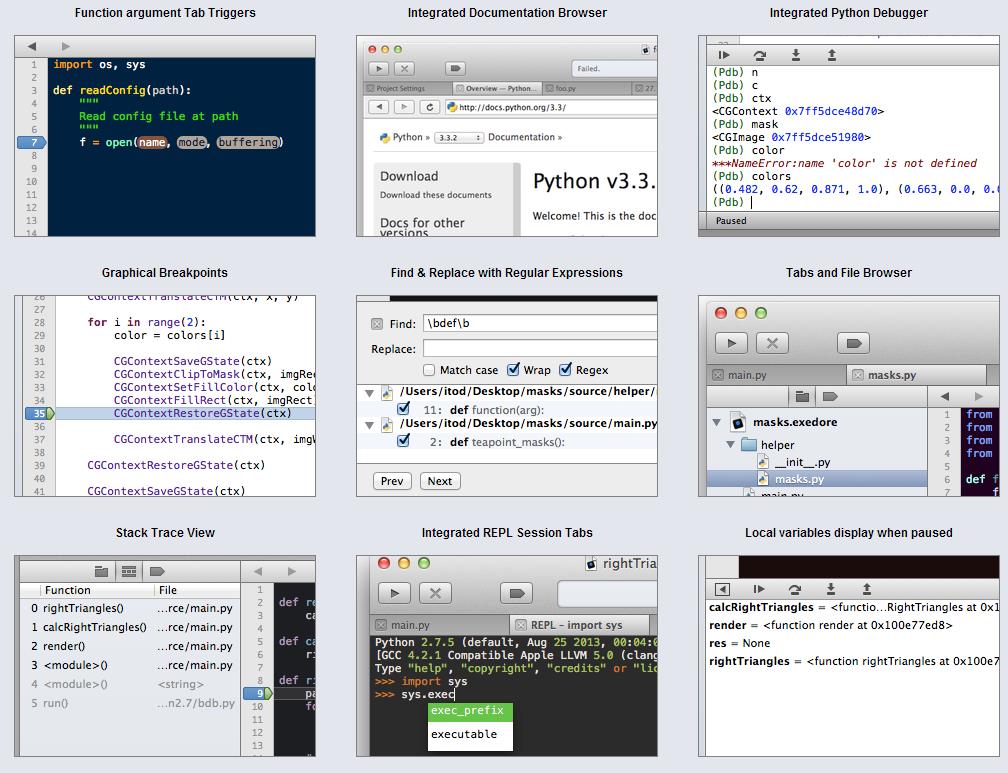
Task: Click the folder icon in Stack Trace toolbar
Action: [x=101, y=571]
